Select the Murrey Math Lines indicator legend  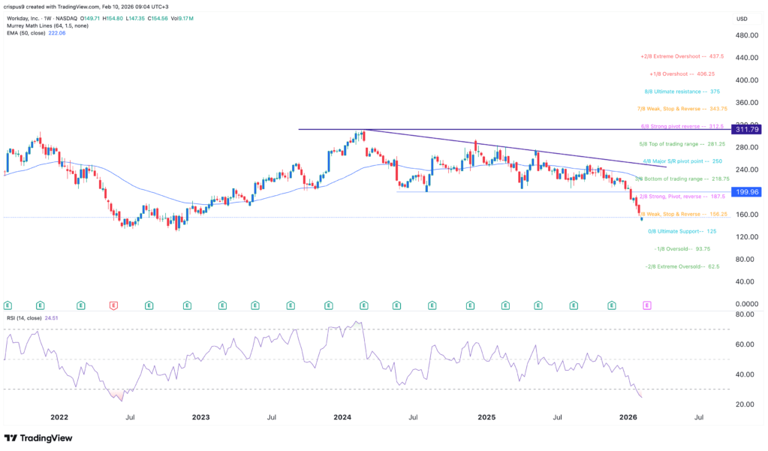click(x=48, y=26)
